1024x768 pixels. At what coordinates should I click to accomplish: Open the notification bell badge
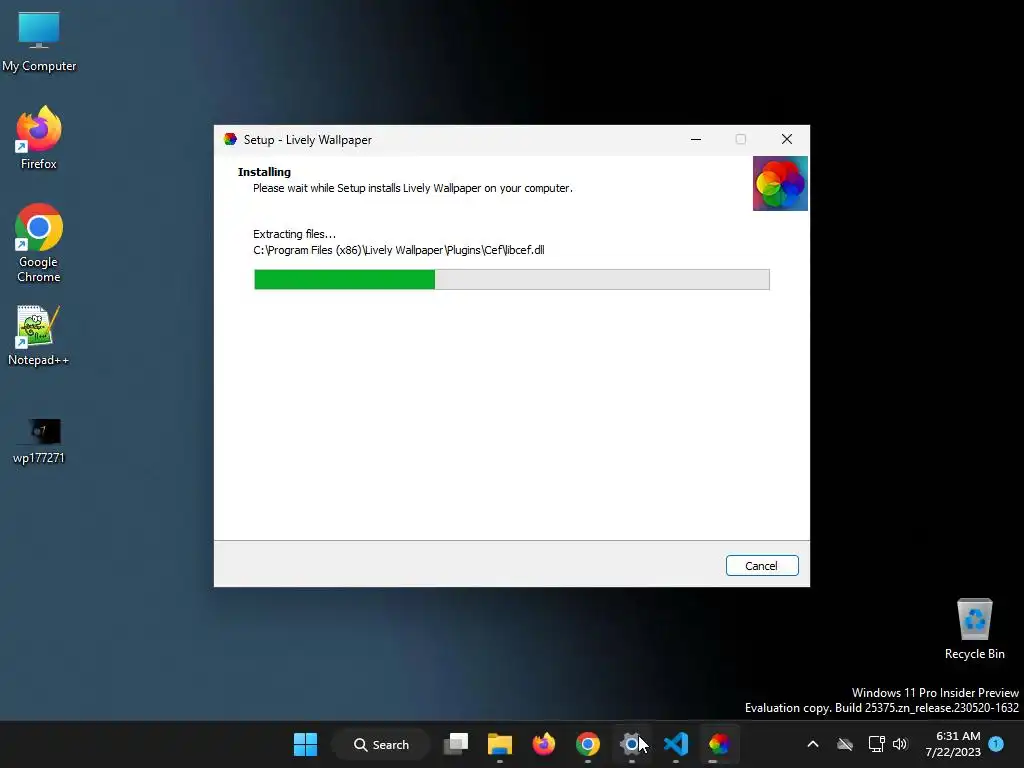[x=997, y=744]
